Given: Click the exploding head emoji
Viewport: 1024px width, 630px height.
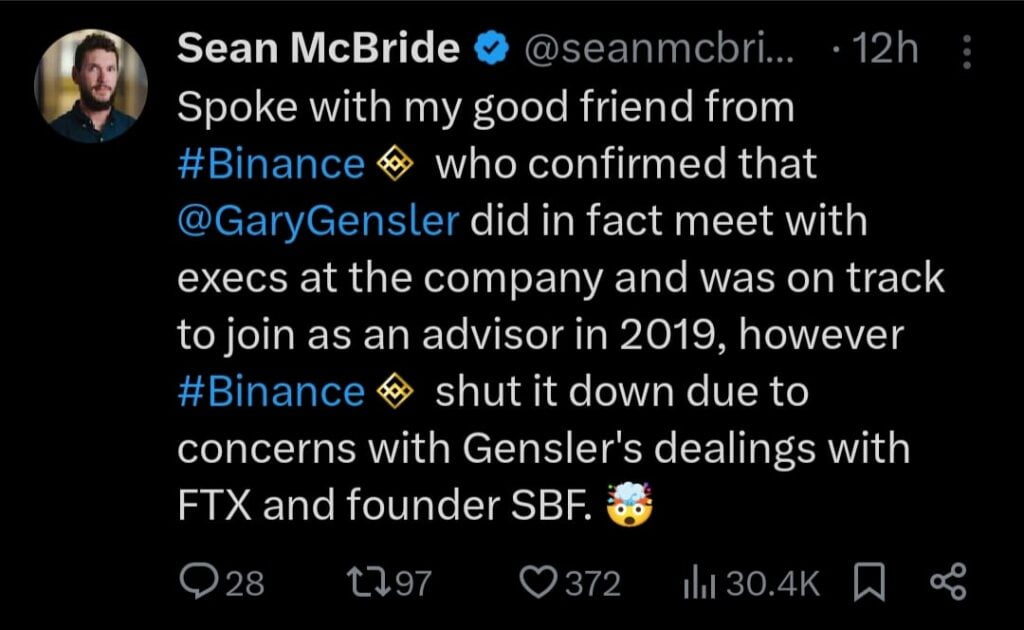Looking at the screenshot, I should point(629,507).
